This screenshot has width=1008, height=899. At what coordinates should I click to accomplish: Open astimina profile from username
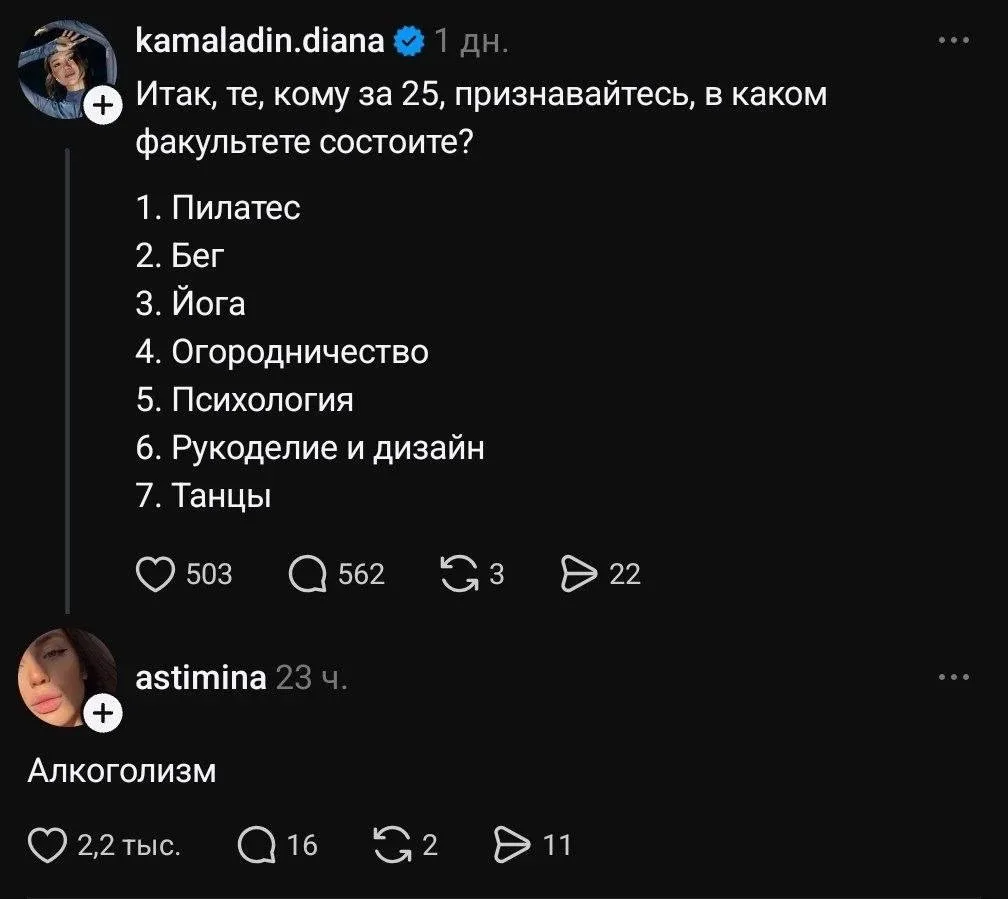point(201,678)
